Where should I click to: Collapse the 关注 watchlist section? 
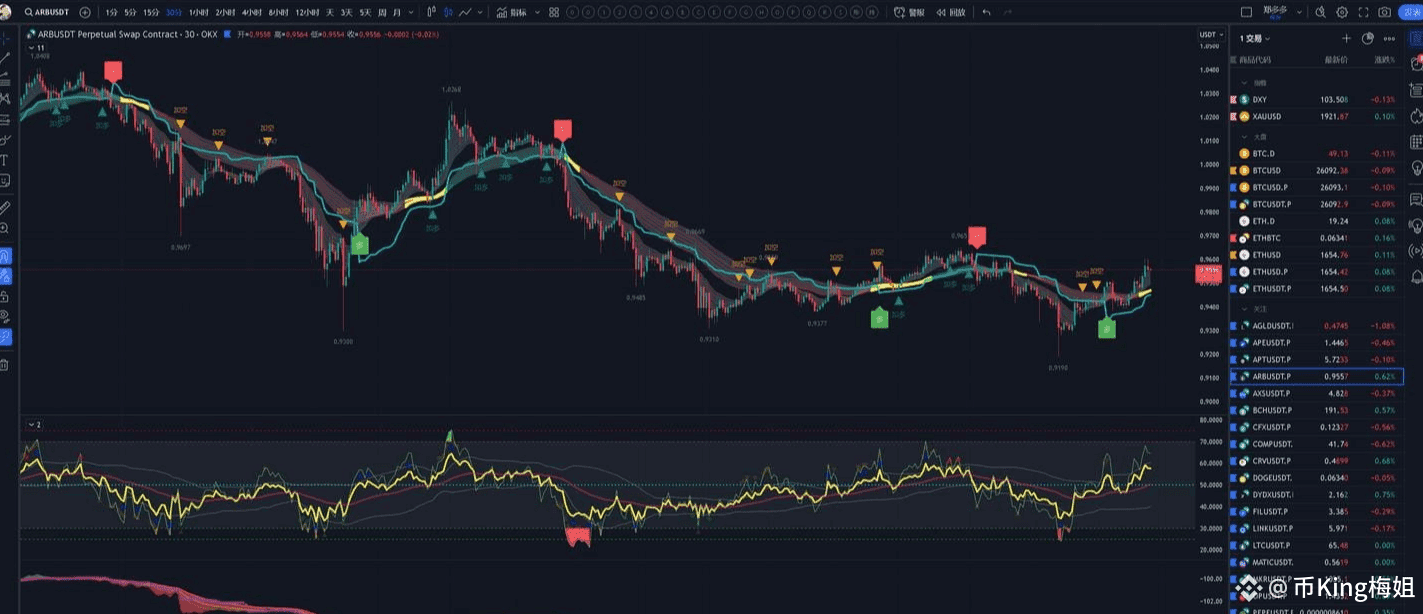tap(1245, 309)
